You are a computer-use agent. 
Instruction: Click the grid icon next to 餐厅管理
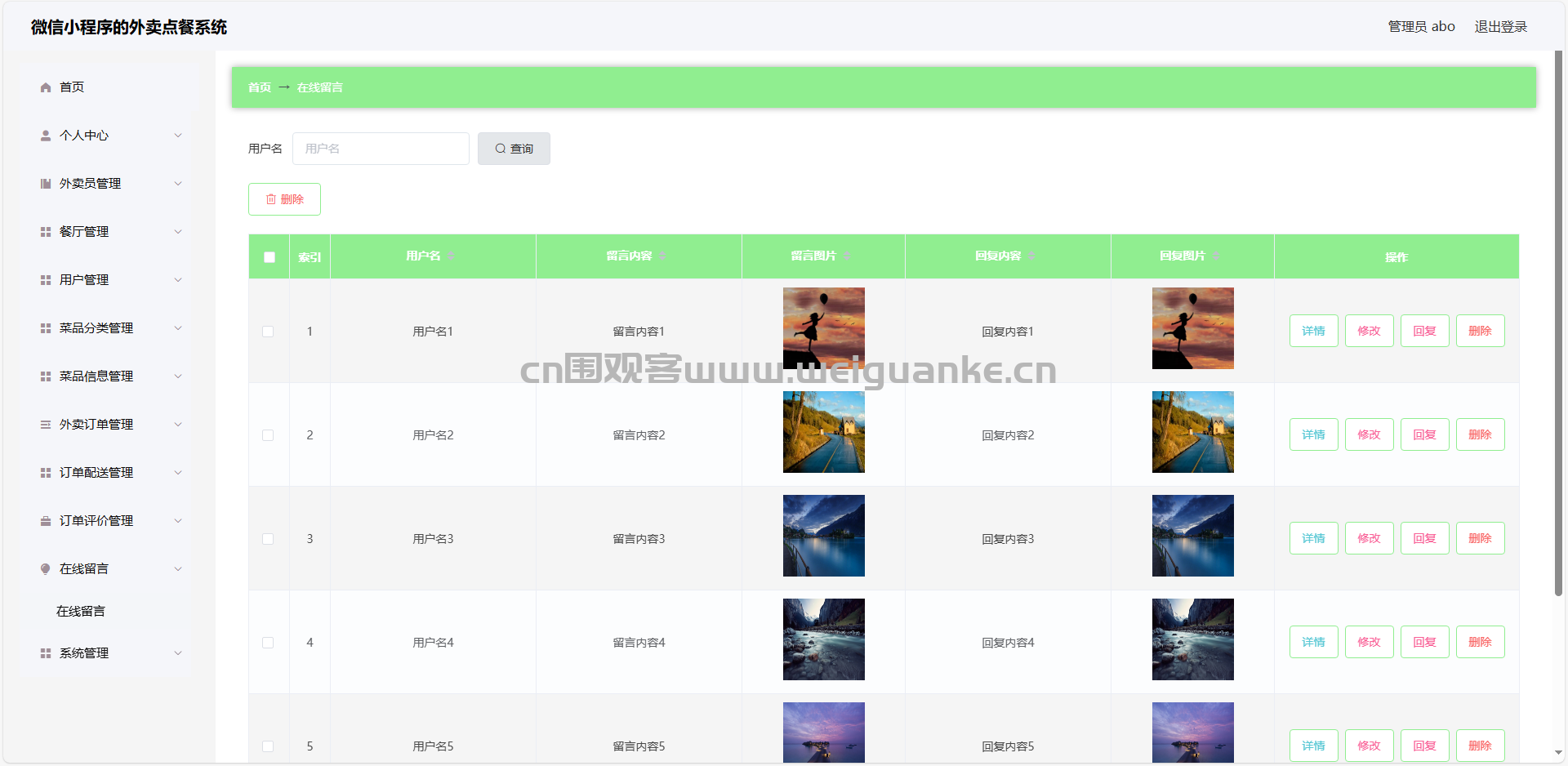pyautogui.click(x=46, y=232)
